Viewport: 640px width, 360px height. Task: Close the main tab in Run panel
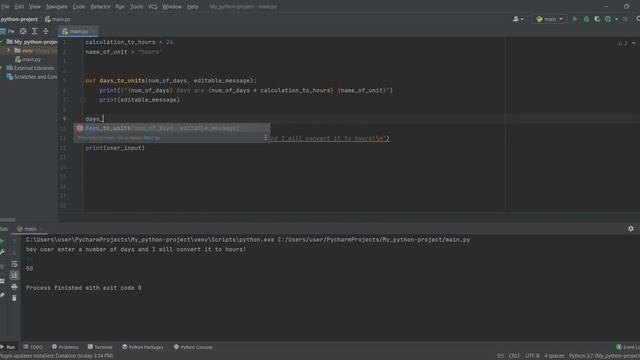[x=41, y=229]
